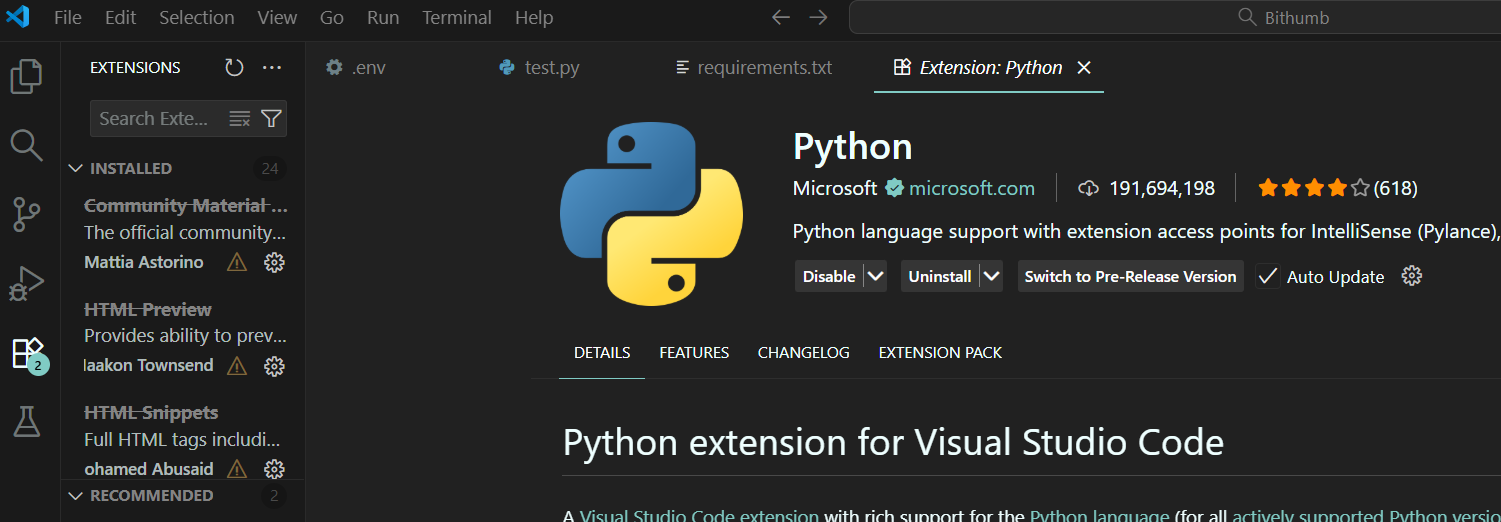
Task: Open the Selection menu
Action: (x=197, y=17)
